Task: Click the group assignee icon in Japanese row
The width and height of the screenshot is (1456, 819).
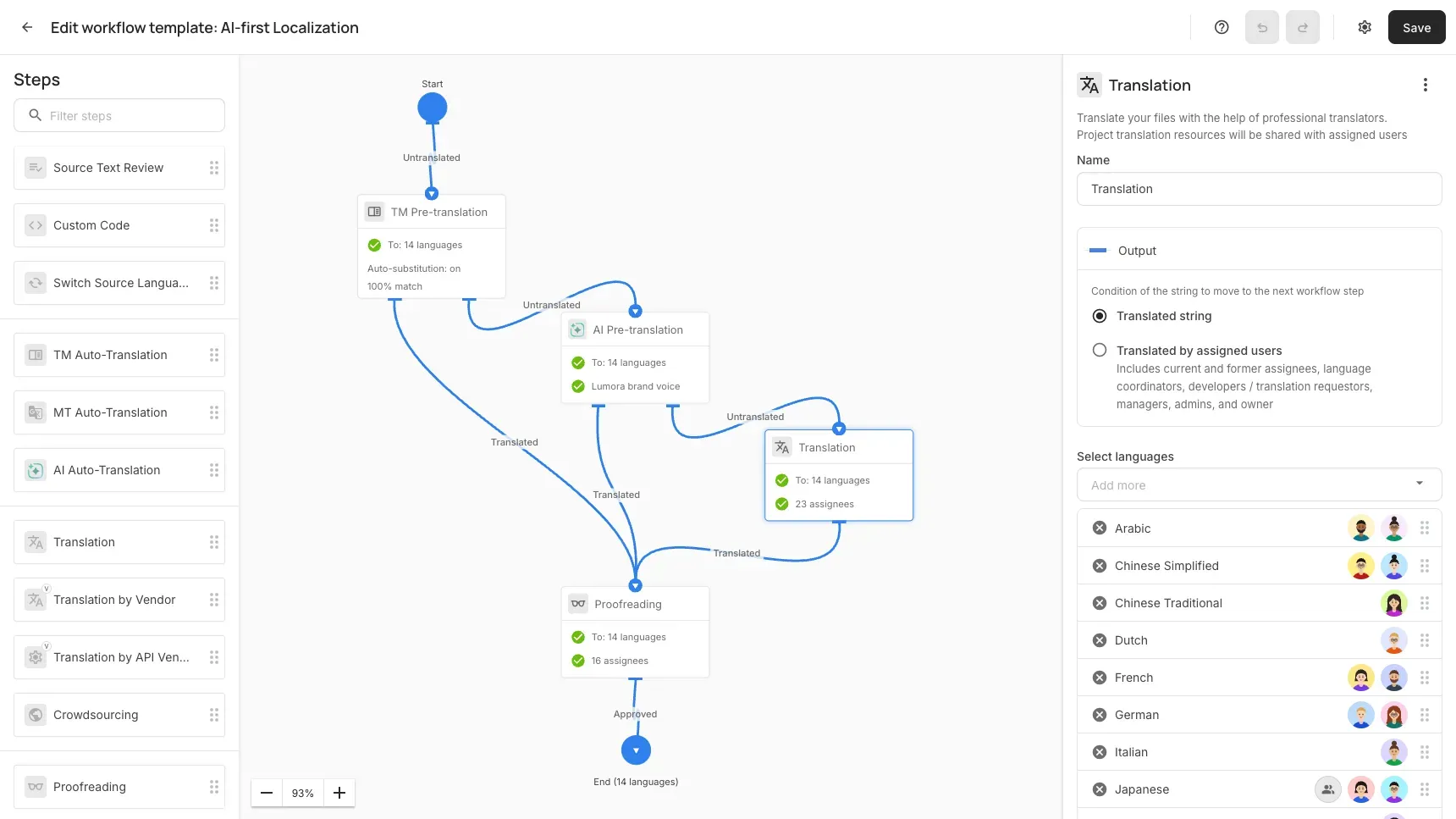Action: 1328,789
